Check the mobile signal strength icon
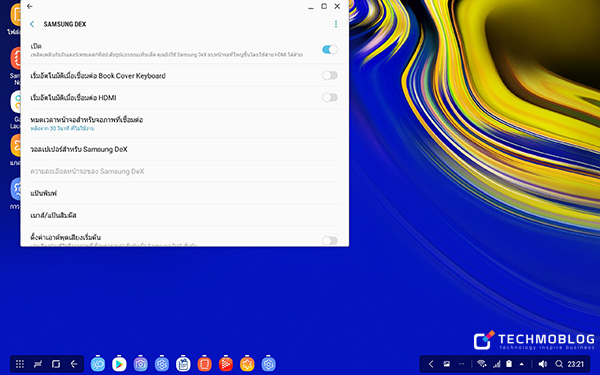This screenshot has height=375, width=600. point(497,364)
